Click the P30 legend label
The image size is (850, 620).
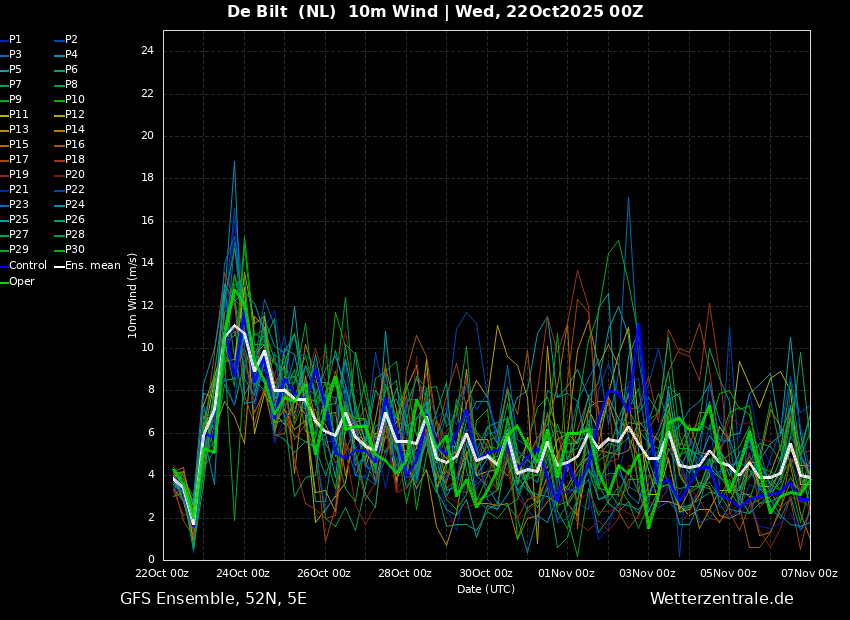75,250
